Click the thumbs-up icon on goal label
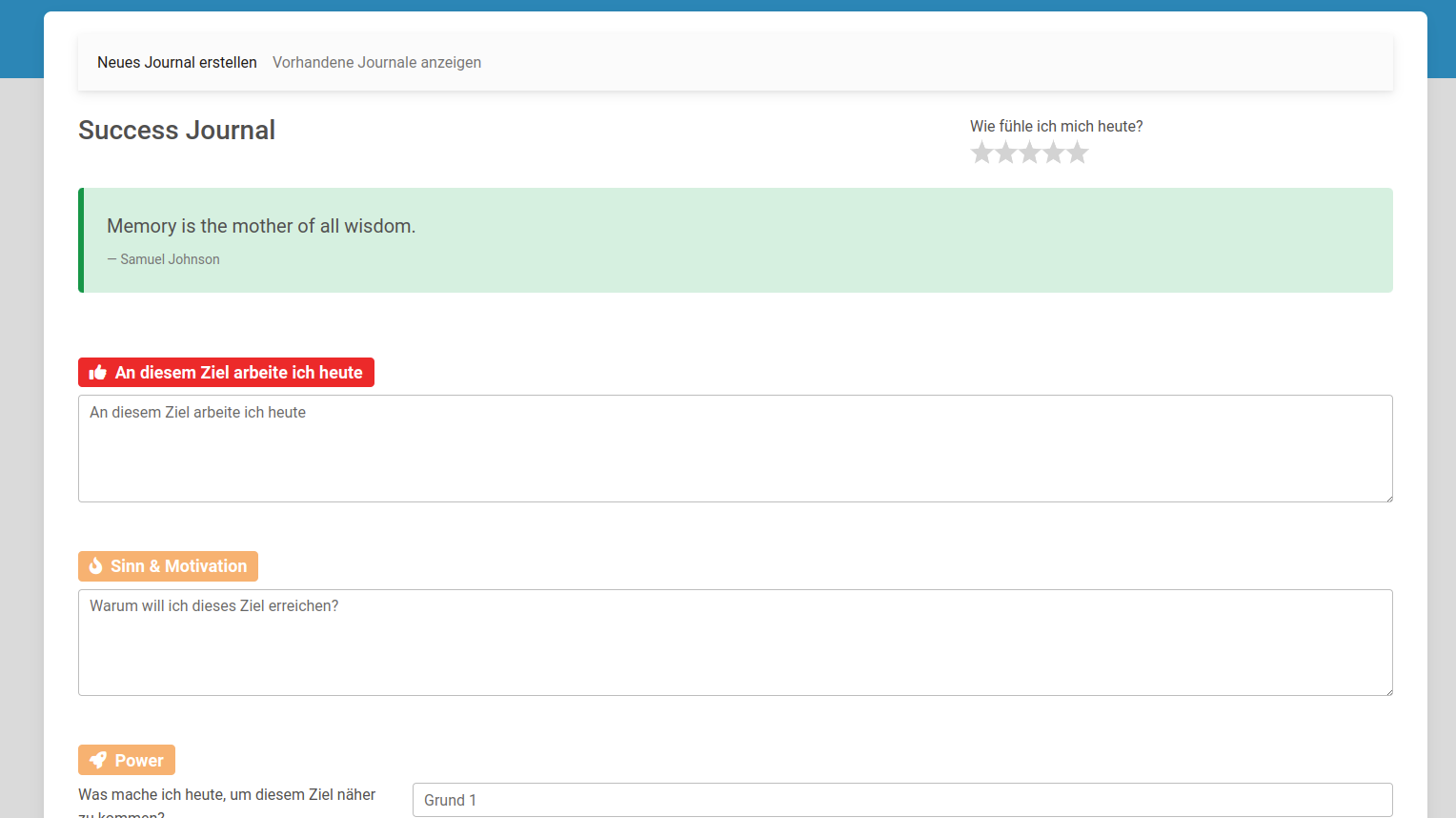The width and height of the screenshot is (1456, 818). [x=98, y=373]
